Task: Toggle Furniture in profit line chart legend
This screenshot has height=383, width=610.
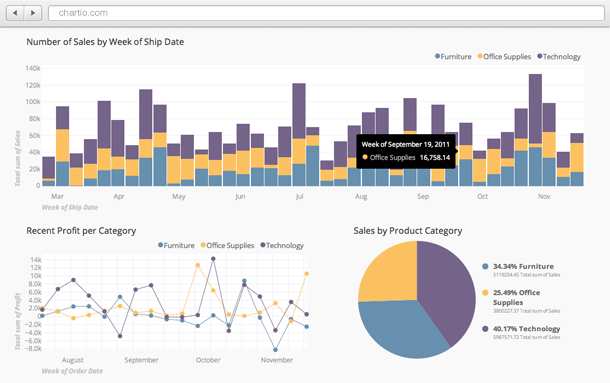Action: 176,245
